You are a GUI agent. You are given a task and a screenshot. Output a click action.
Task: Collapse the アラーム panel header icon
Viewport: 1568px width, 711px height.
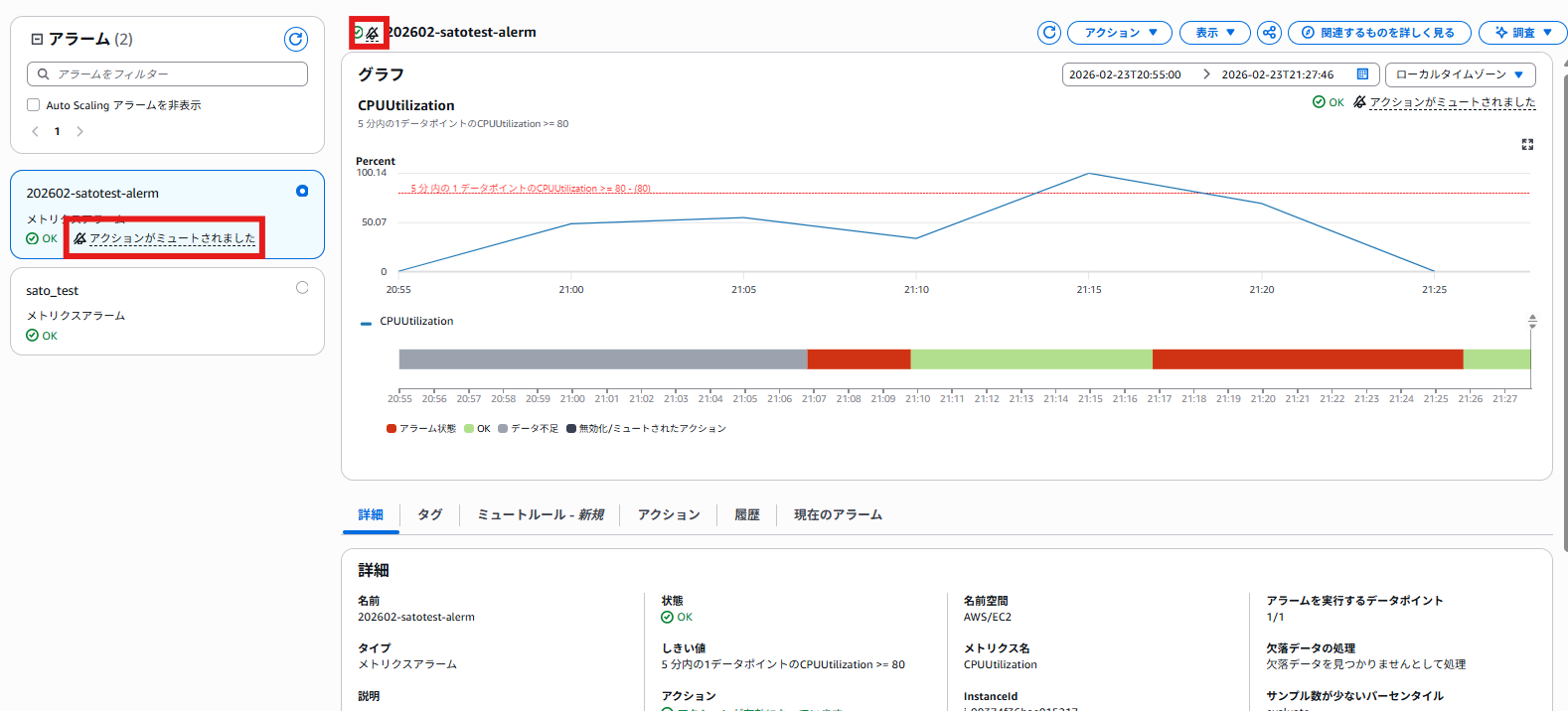pos(37,40)
